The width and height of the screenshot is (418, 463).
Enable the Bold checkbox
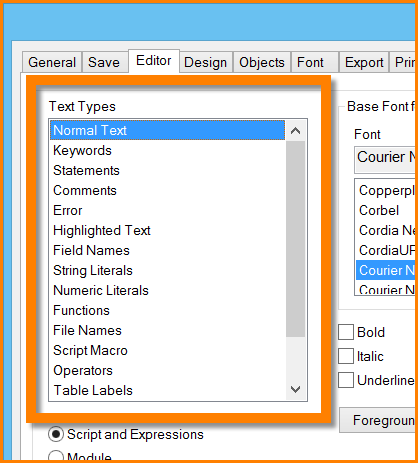coord(346,332)
